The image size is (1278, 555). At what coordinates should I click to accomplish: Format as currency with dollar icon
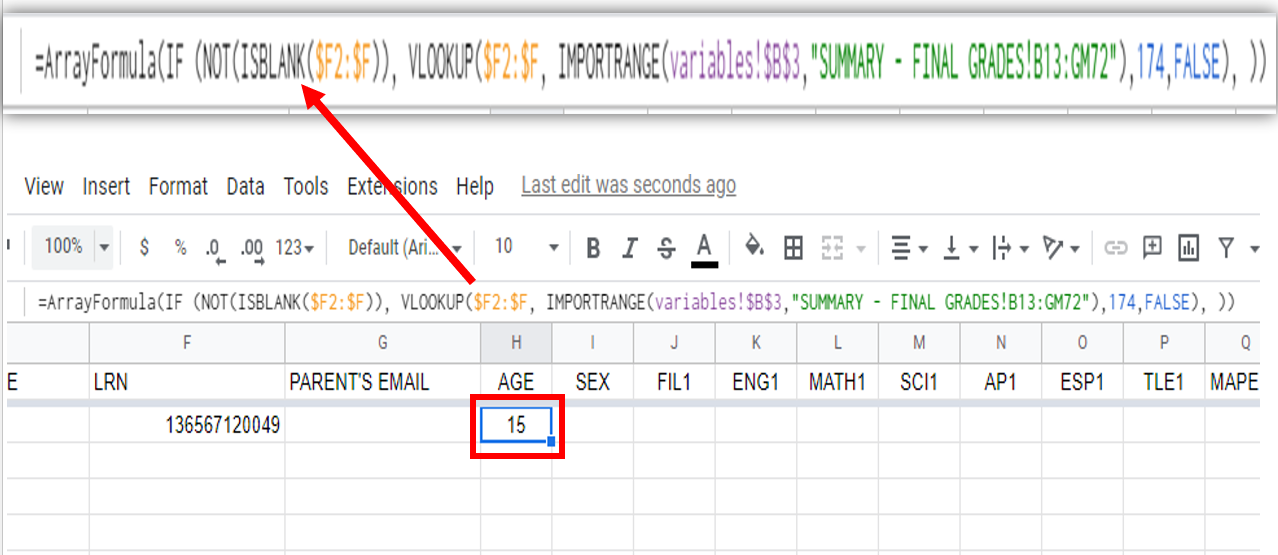(x=144, y=247)
